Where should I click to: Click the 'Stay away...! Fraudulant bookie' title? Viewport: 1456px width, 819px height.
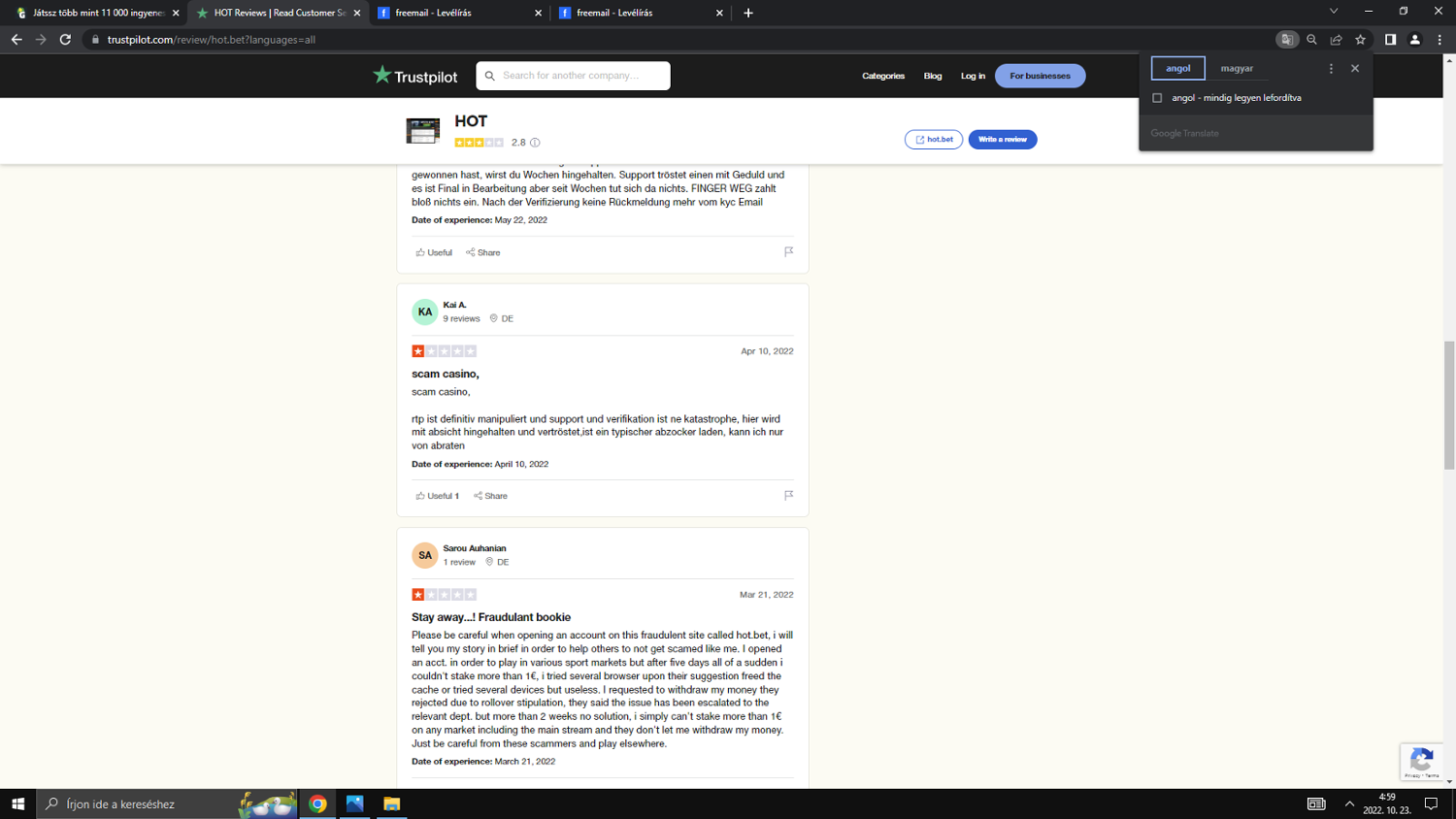click(x=491, y=617)
